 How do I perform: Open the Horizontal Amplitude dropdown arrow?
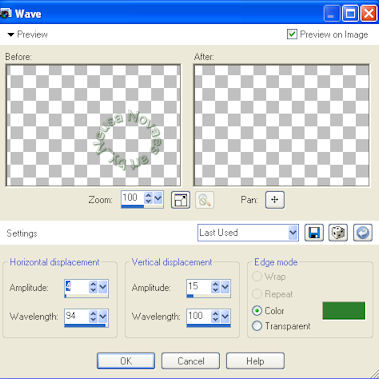pos(103,287)
